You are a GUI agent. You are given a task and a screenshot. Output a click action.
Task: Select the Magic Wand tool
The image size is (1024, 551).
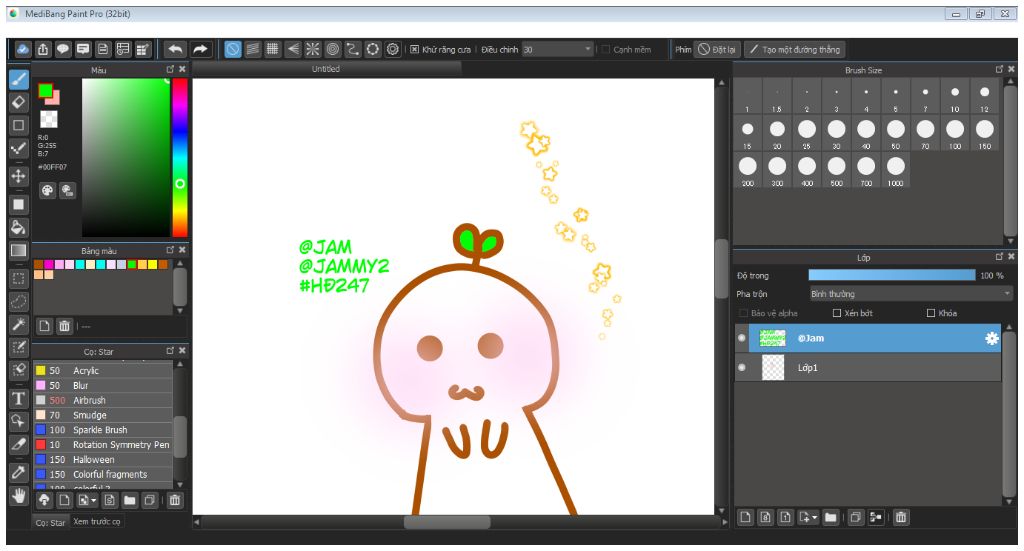pyautogui.click(x=19, y=324)
